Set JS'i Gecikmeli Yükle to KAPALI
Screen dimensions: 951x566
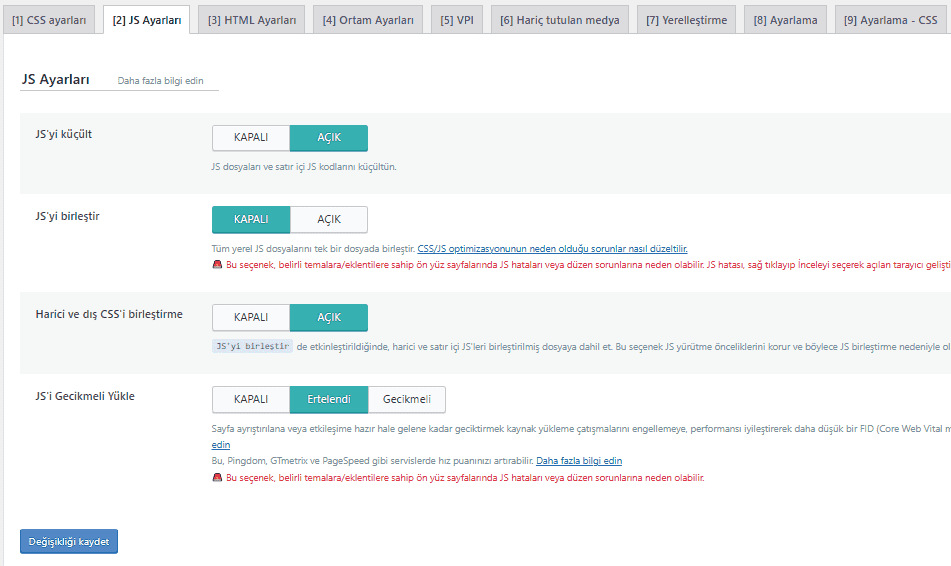(251, 399)
